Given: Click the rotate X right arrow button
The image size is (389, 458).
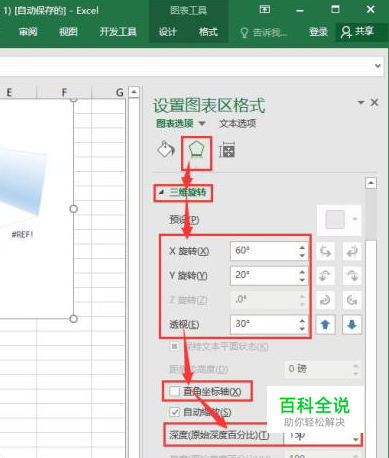Looking at the screenshot, I should 352,251.
